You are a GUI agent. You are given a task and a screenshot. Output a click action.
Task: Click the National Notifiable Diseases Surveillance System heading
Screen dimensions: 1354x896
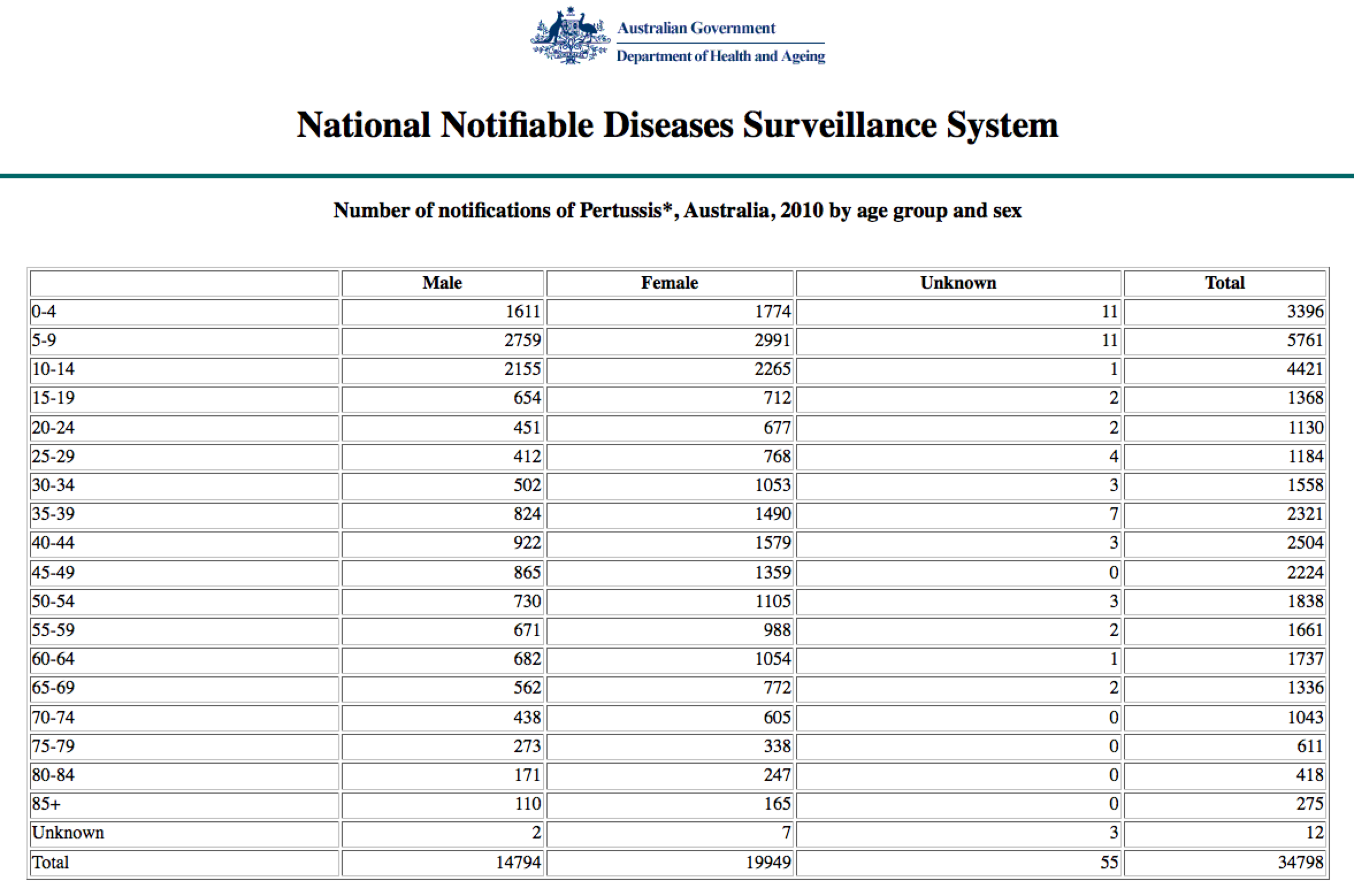pyautogui.click(x=677, y=125)
